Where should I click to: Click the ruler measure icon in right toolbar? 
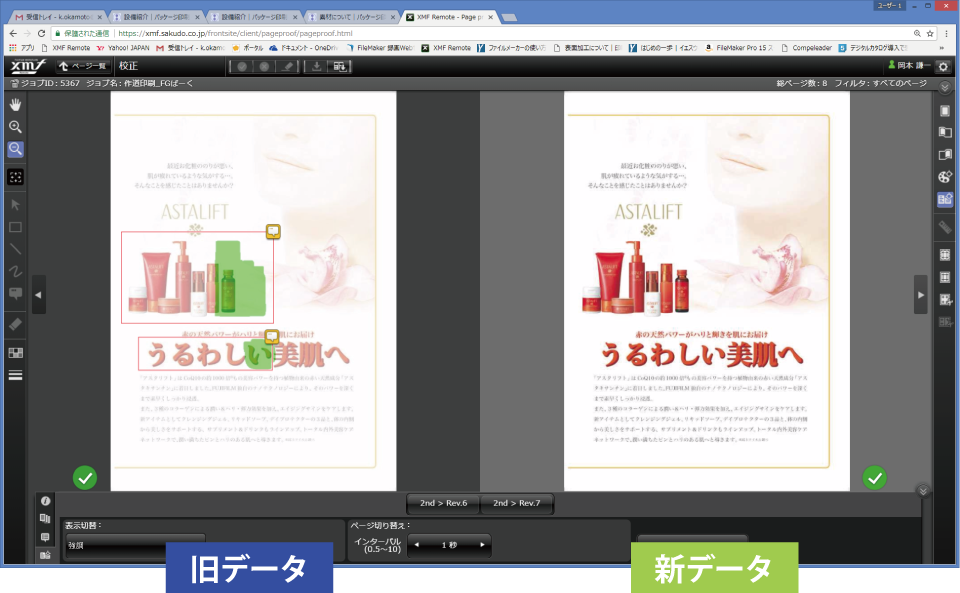pos(945,227)
